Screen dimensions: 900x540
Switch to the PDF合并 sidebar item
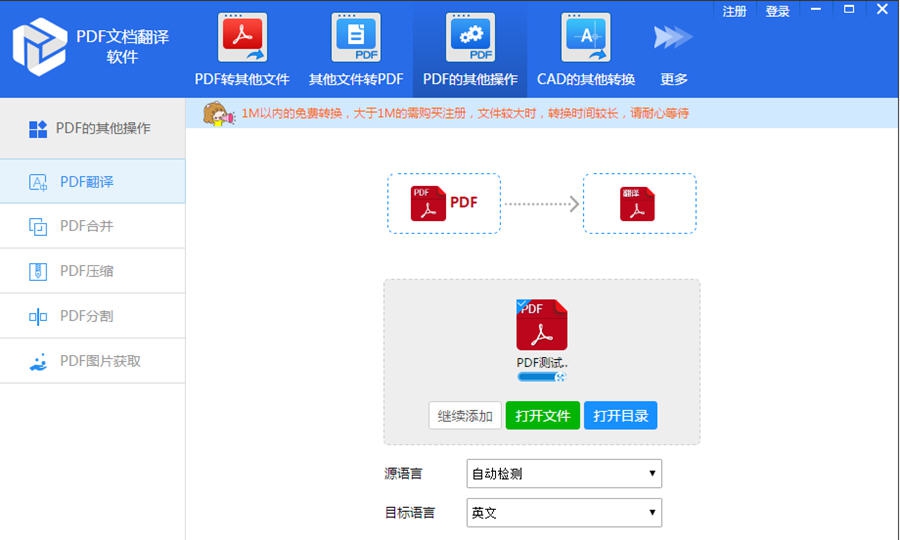pos(92,226)
